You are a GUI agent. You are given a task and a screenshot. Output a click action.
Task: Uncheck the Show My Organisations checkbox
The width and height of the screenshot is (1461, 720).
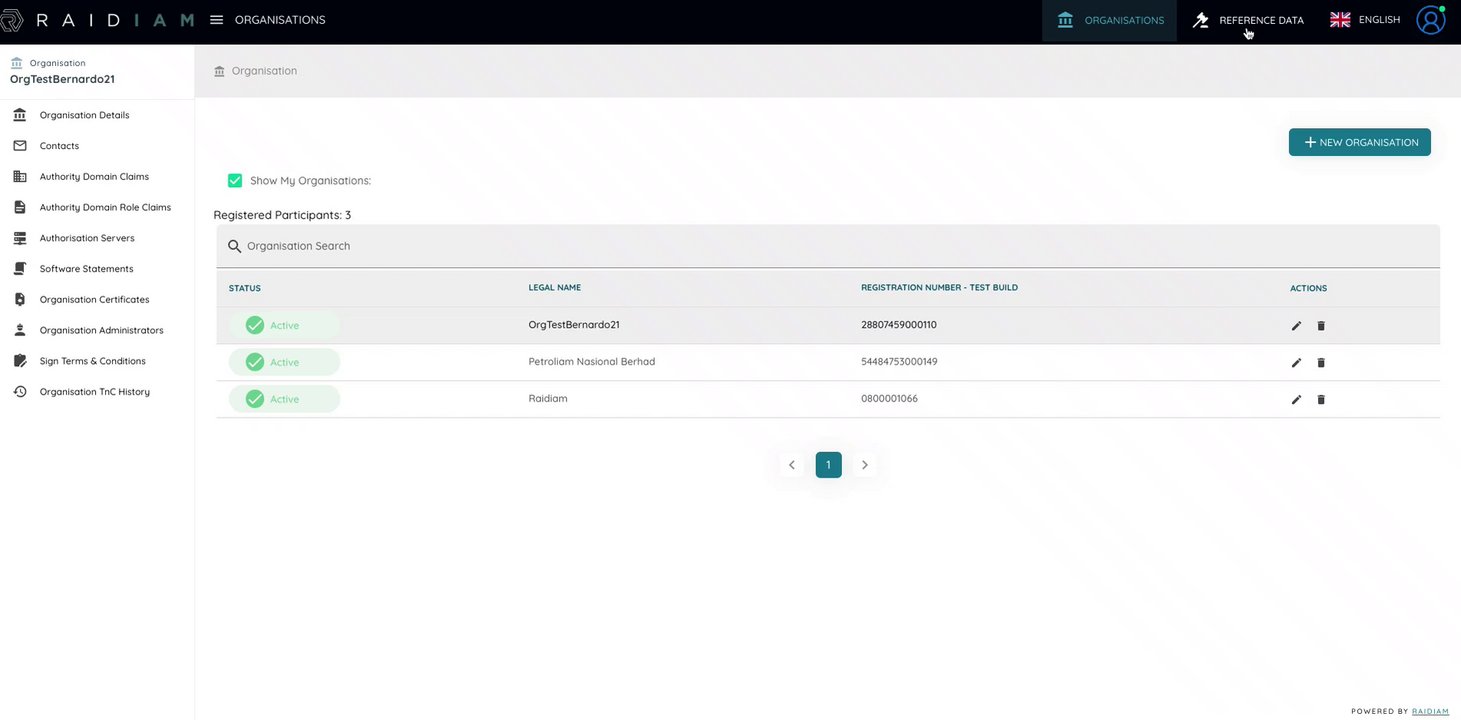coord(235,181)
